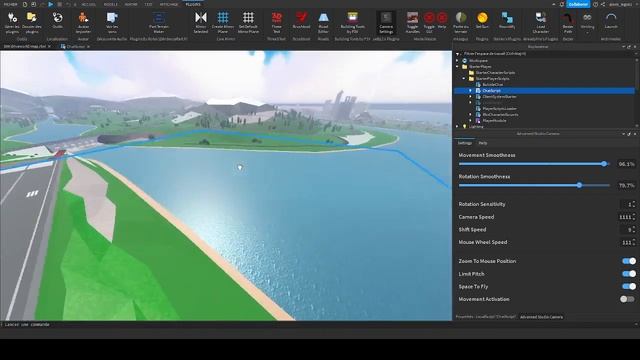Open Dossier des plugins folder
640x360 pixels.
[x=31, y=22]
